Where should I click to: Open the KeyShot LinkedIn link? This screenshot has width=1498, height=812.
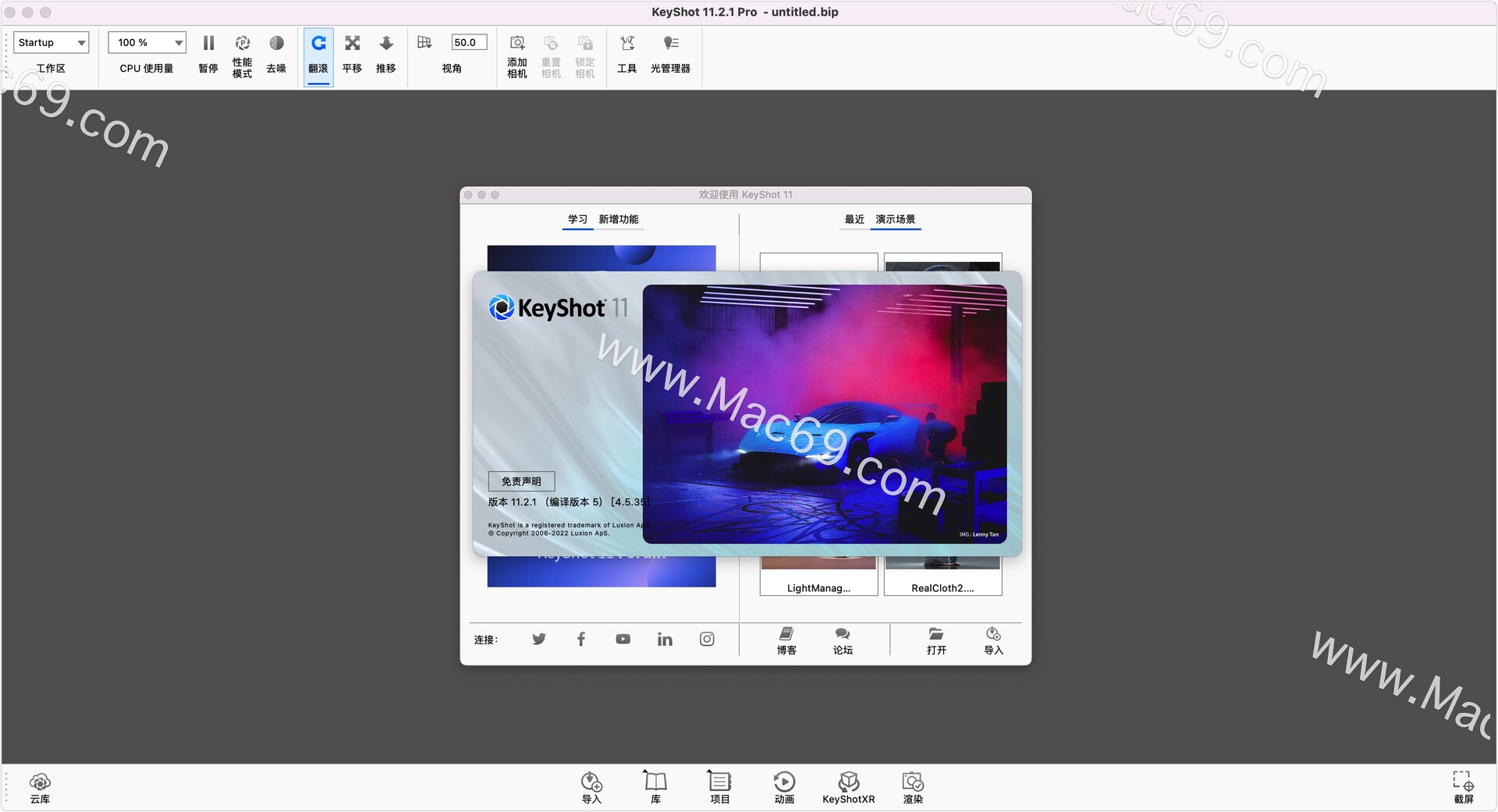point(665,640)
